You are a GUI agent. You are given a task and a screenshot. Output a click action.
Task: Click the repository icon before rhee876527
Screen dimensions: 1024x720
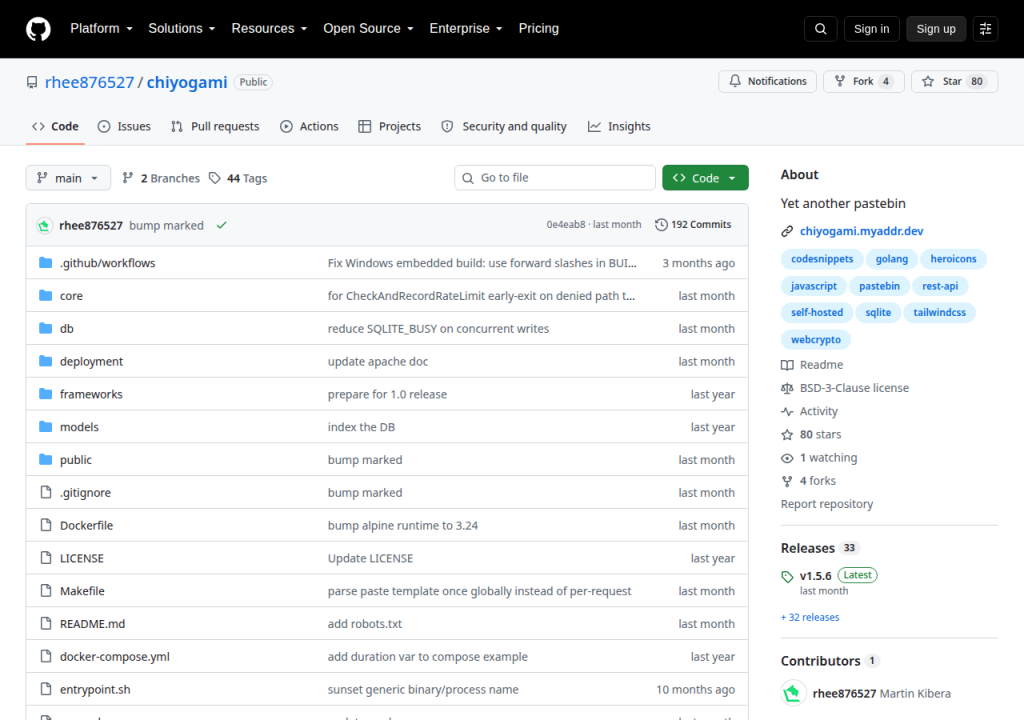[x=32, y=82]
